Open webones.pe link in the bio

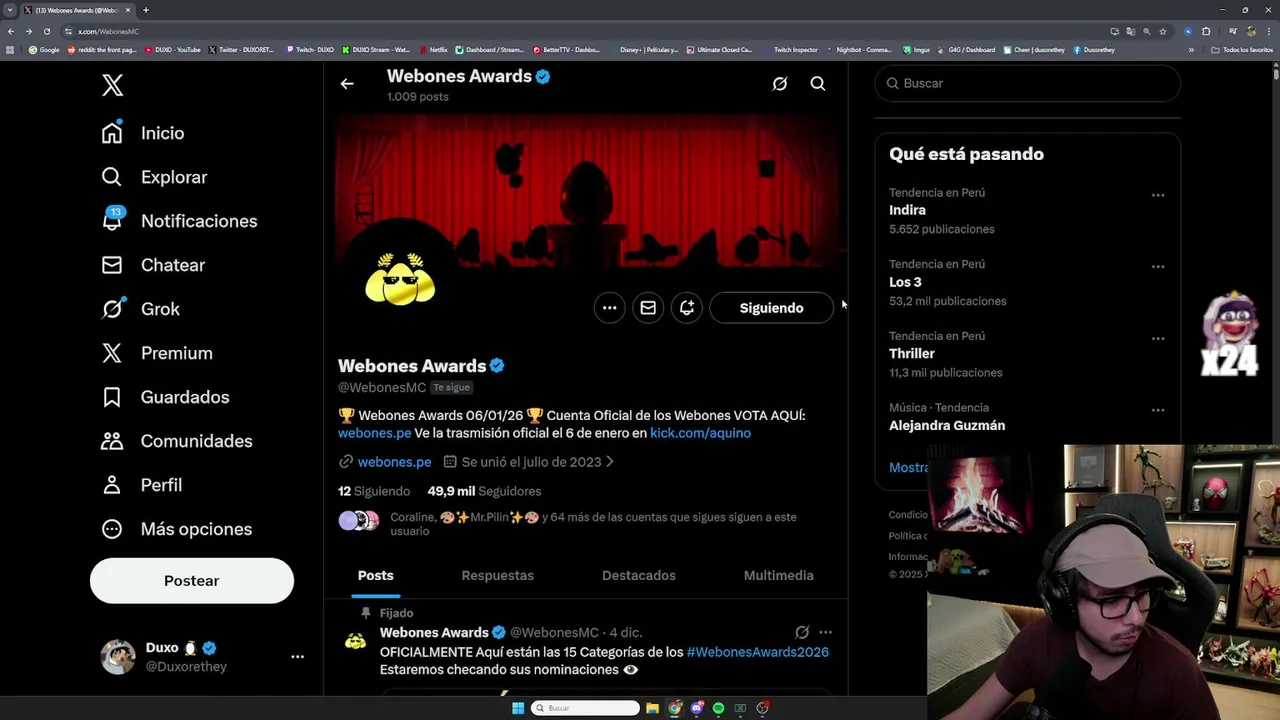[x=374, y=433]
